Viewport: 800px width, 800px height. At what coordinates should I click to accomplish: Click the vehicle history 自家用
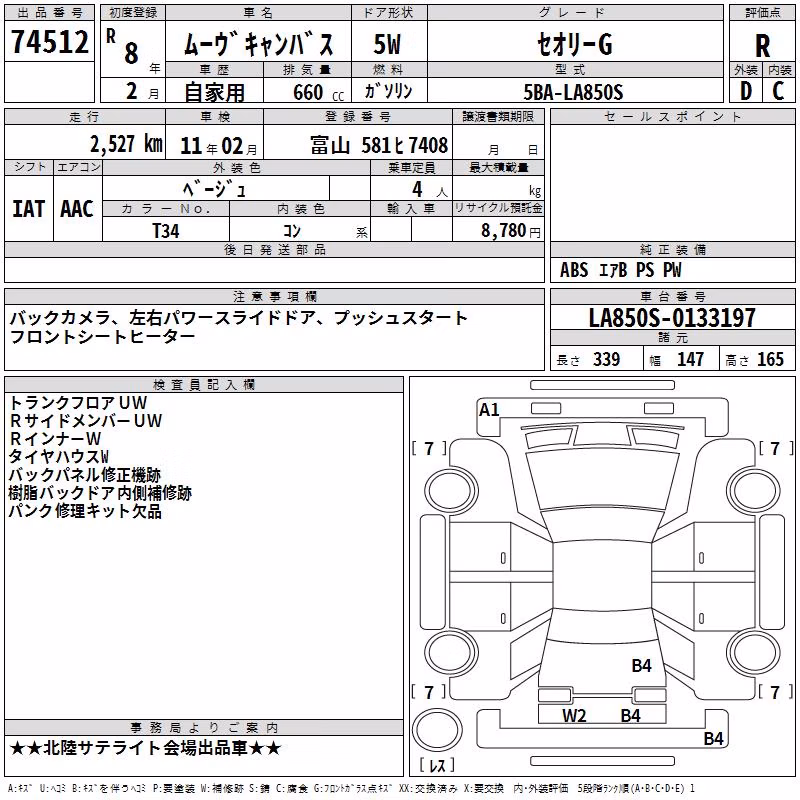tap(214, 92)
